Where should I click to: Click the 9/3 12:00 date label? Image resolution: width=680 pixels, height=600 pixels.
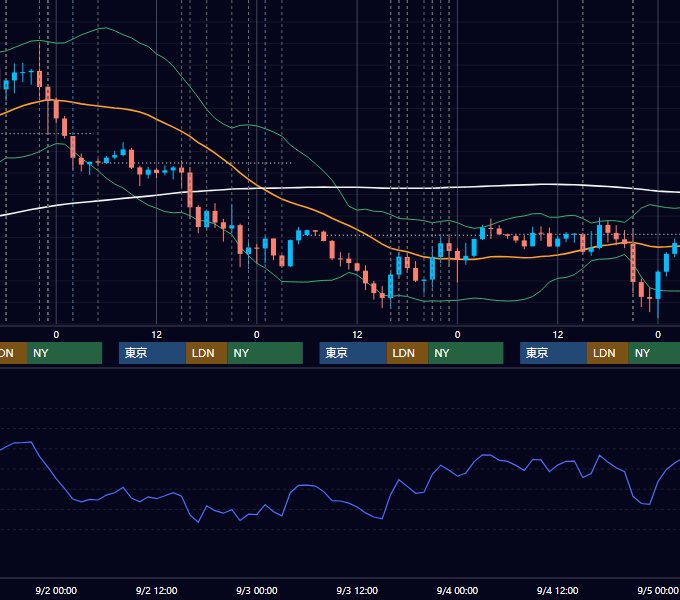click(x=357, y=590)
